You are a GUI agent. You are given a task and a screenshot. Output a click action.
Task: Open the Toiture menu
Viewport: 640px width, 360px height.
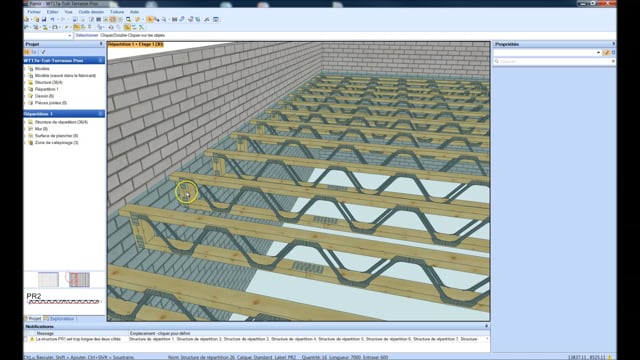point(117,12)
